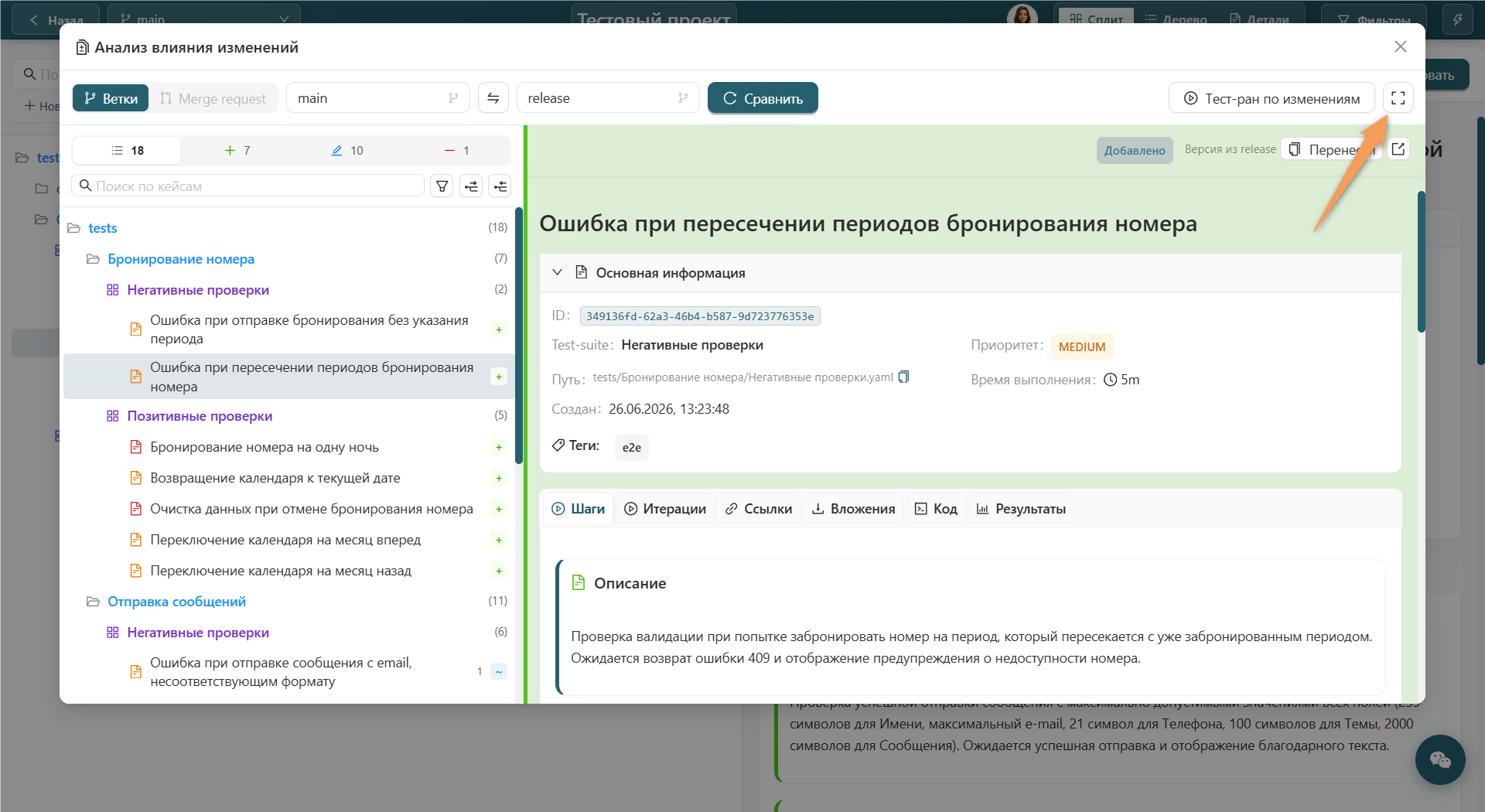Show all 18 changed cases
This screenshot has width=1485, height=812.
[x=127, y=151]
